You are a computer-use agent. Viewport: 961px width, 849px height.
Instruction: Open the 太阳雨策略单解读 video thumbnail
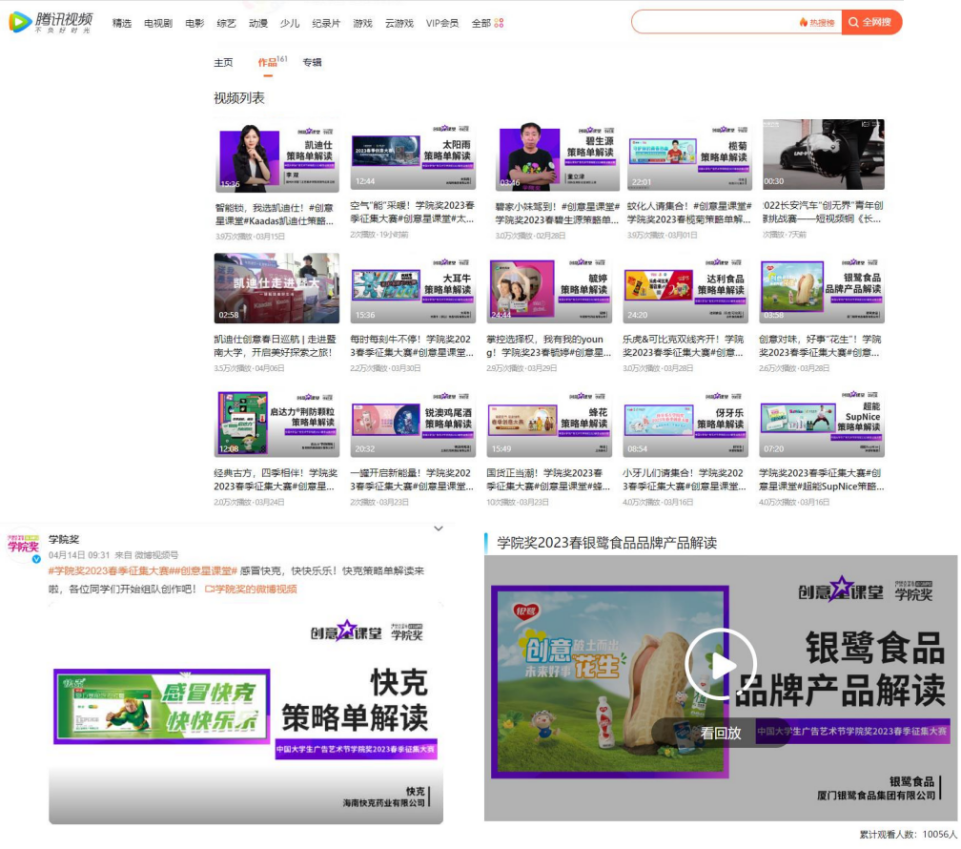413,154
